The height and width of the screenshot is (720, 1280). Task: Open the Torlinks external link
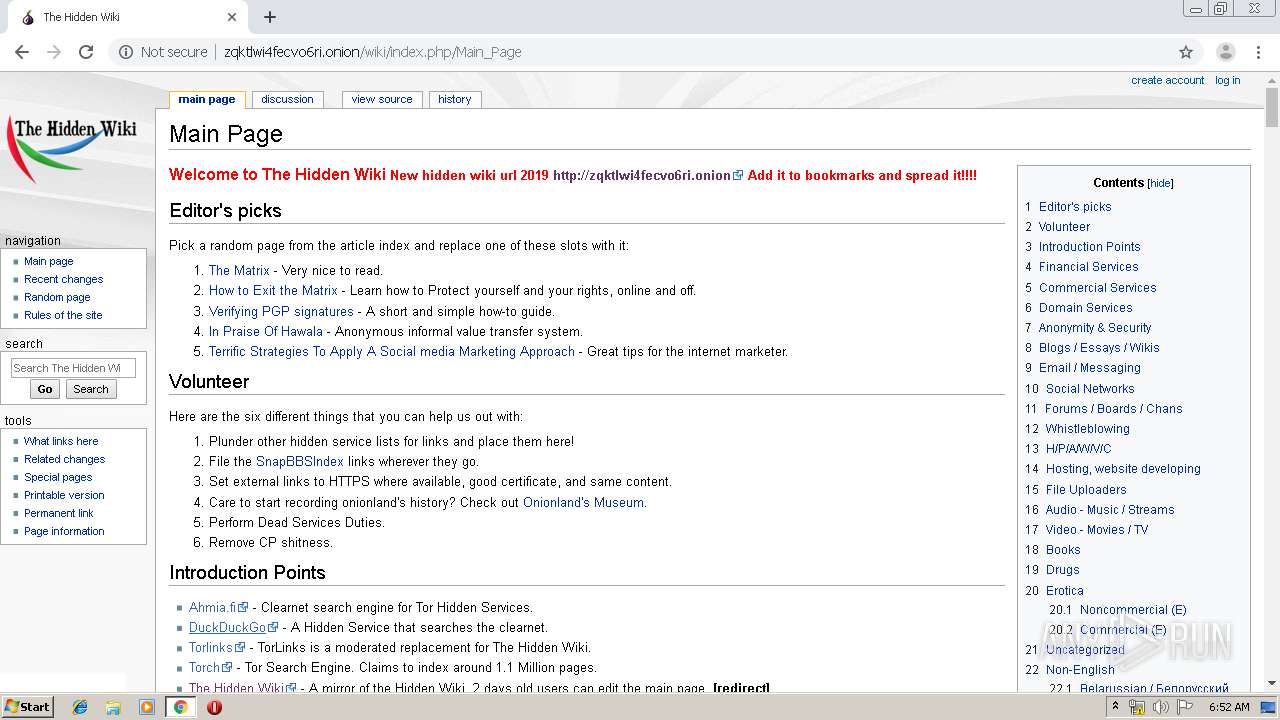(x=217, y=647)
